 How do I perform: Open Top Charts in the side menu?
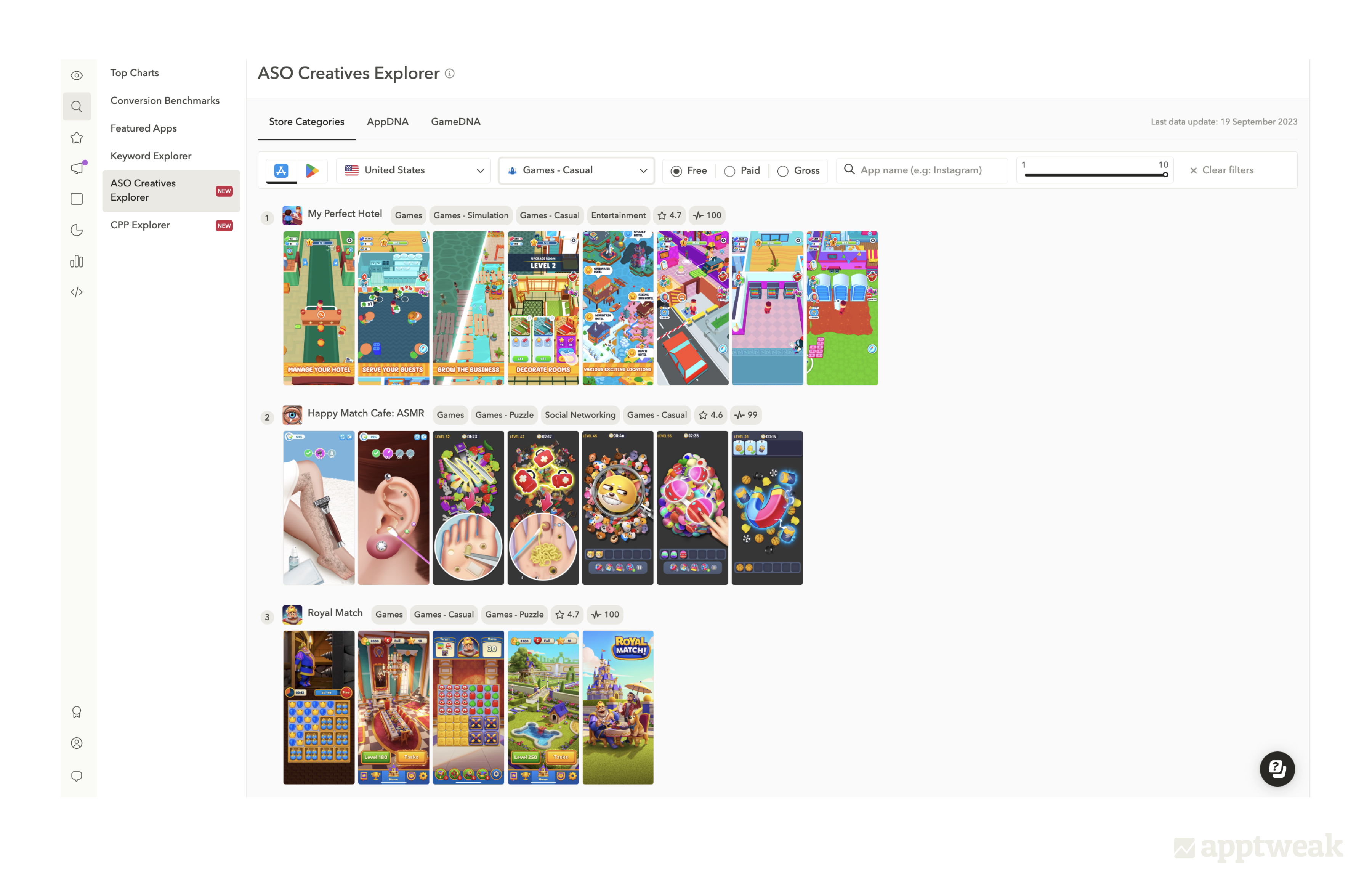click(135, 73)
